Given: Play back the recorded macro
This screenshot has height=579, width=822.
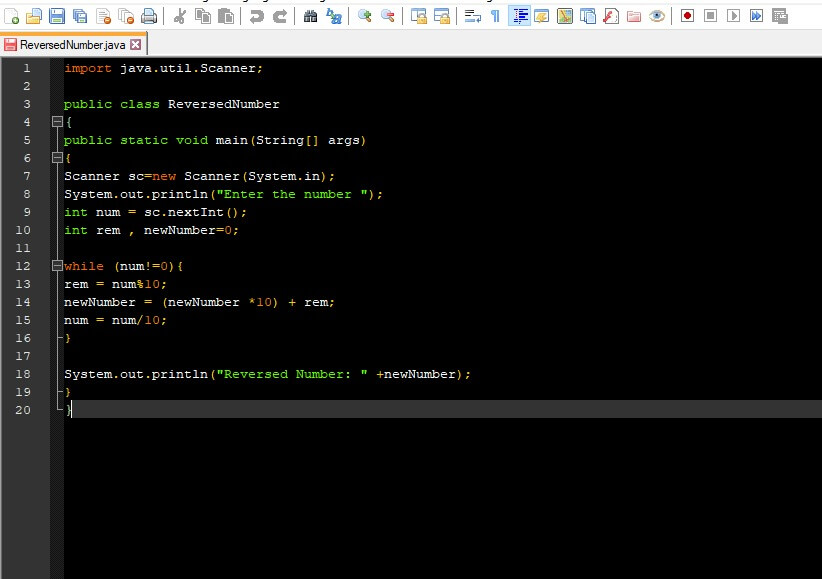Looking at the screenshot, I should [733, 16].
